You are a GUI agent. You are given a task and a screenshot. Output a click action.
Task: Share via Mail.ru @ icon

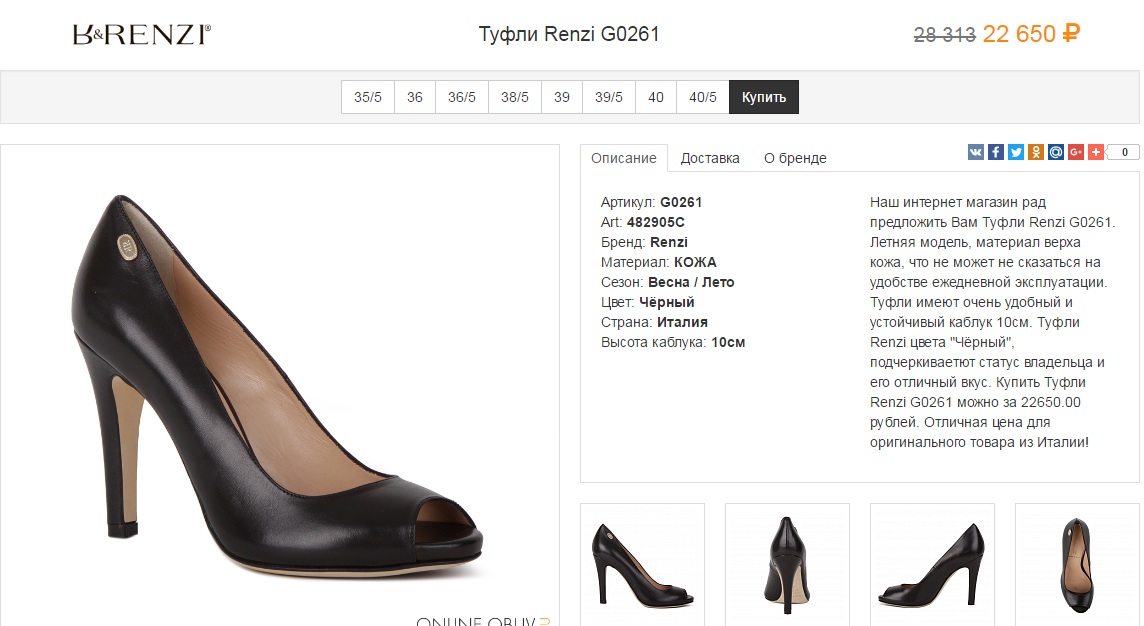tap(1056, 152)
